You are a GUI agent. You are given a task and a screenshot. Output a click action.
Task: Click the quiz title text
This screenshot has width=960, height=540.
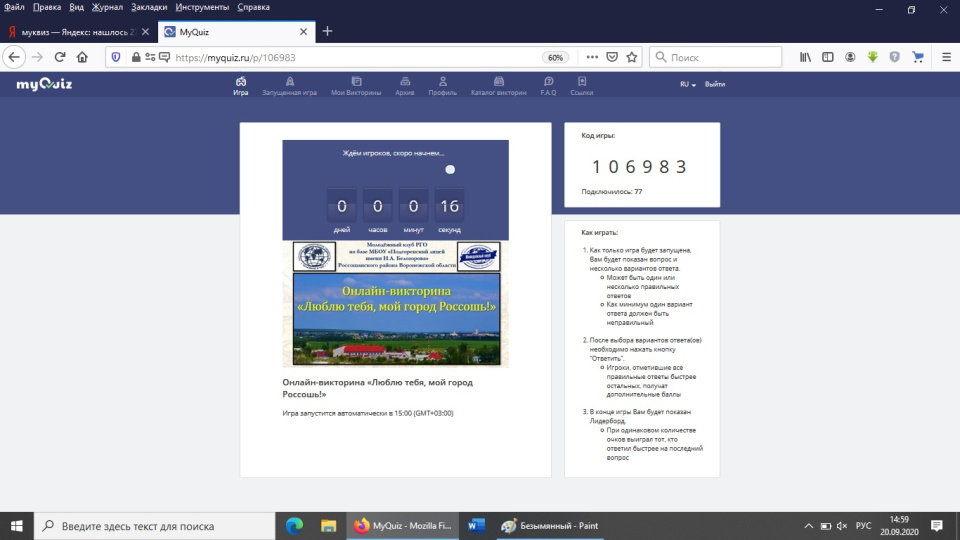point(377,388)
